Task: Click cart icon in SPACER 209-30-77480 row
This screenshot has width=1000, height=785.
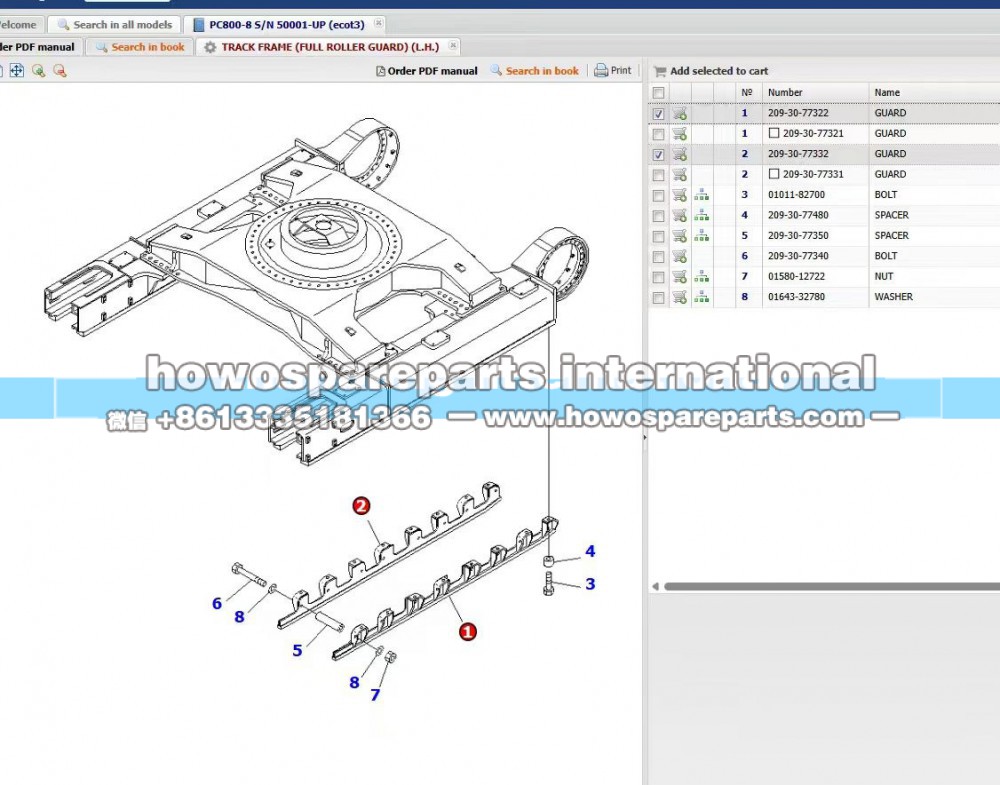Action: (x=680, y=216)
